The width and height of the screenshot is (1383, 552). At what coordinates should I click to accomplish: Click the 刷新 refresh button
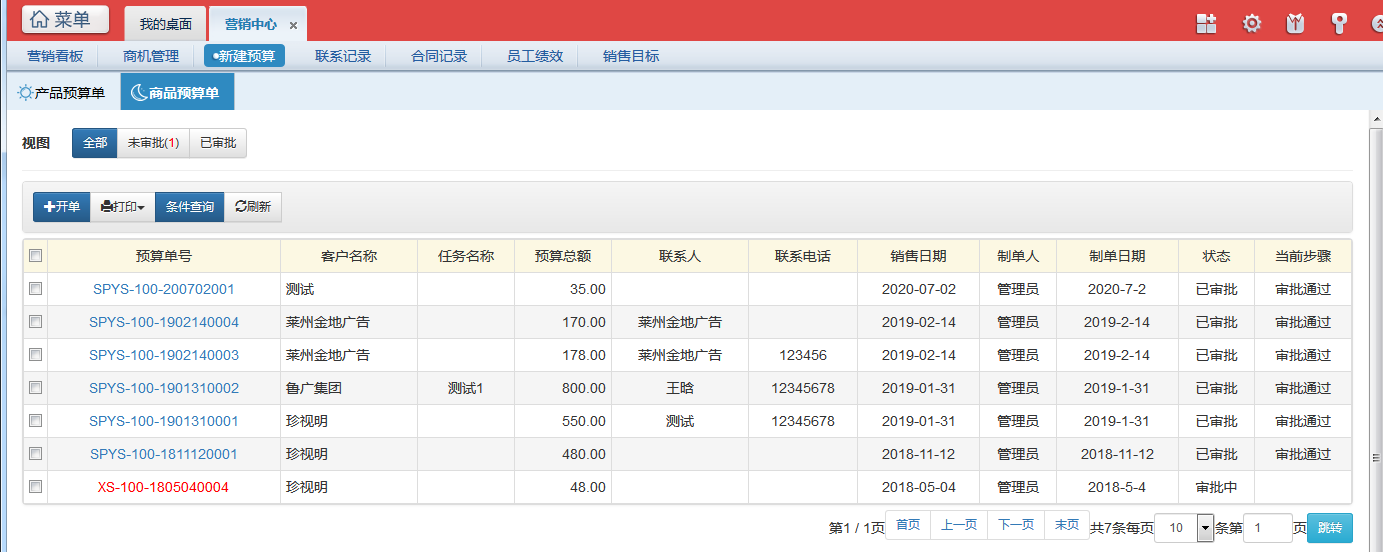click(x=253, y=207)
